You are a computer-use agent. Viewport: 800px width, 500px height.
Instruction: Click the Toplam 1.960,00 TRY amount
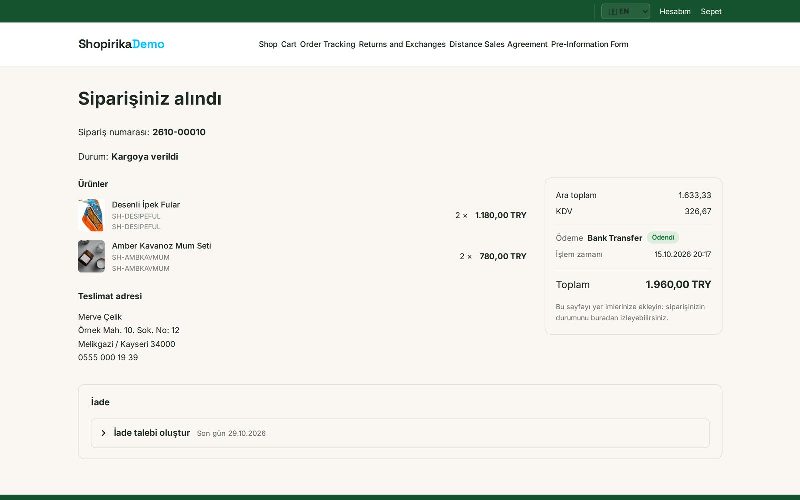(x=678, y=285)
